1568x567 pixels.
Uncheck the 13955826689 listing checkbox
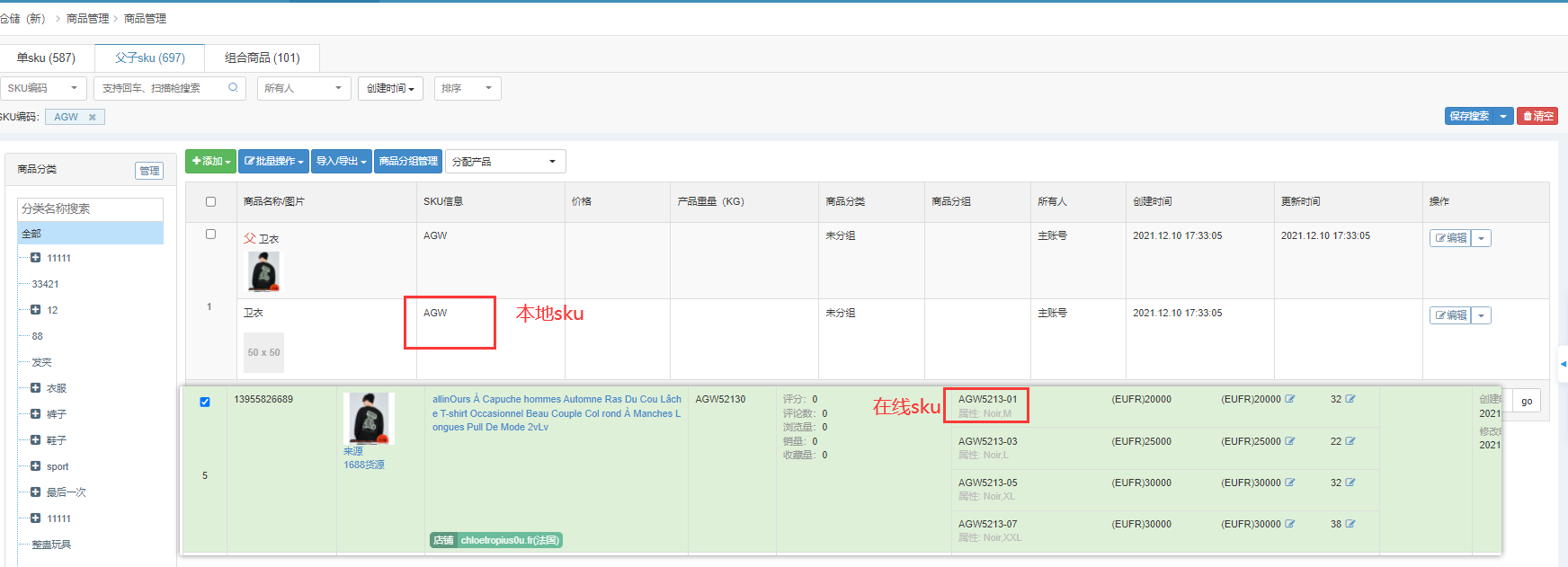click(205, 402)
